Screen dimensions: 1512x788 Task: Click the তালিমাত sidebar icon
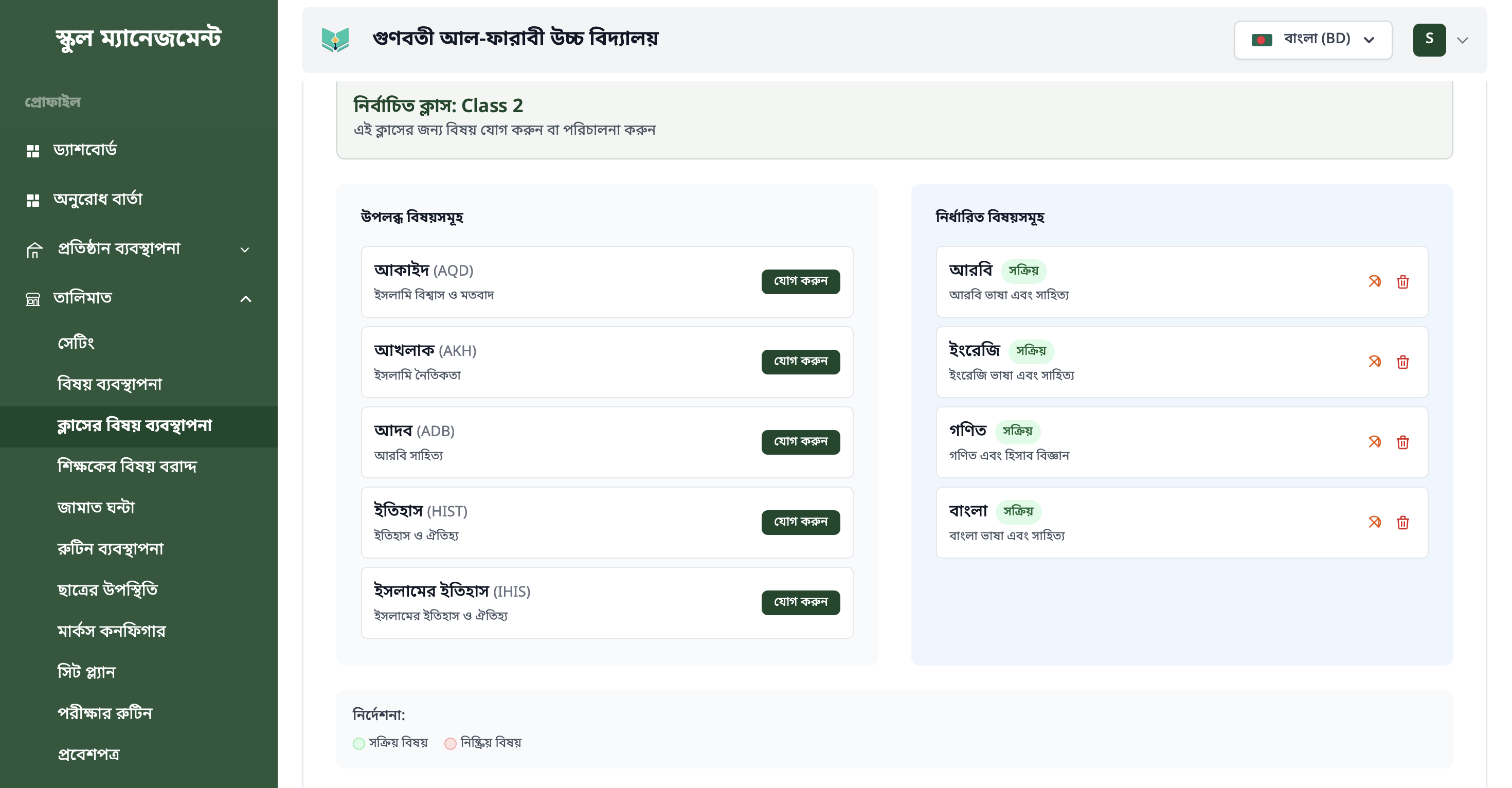(33, 299)
